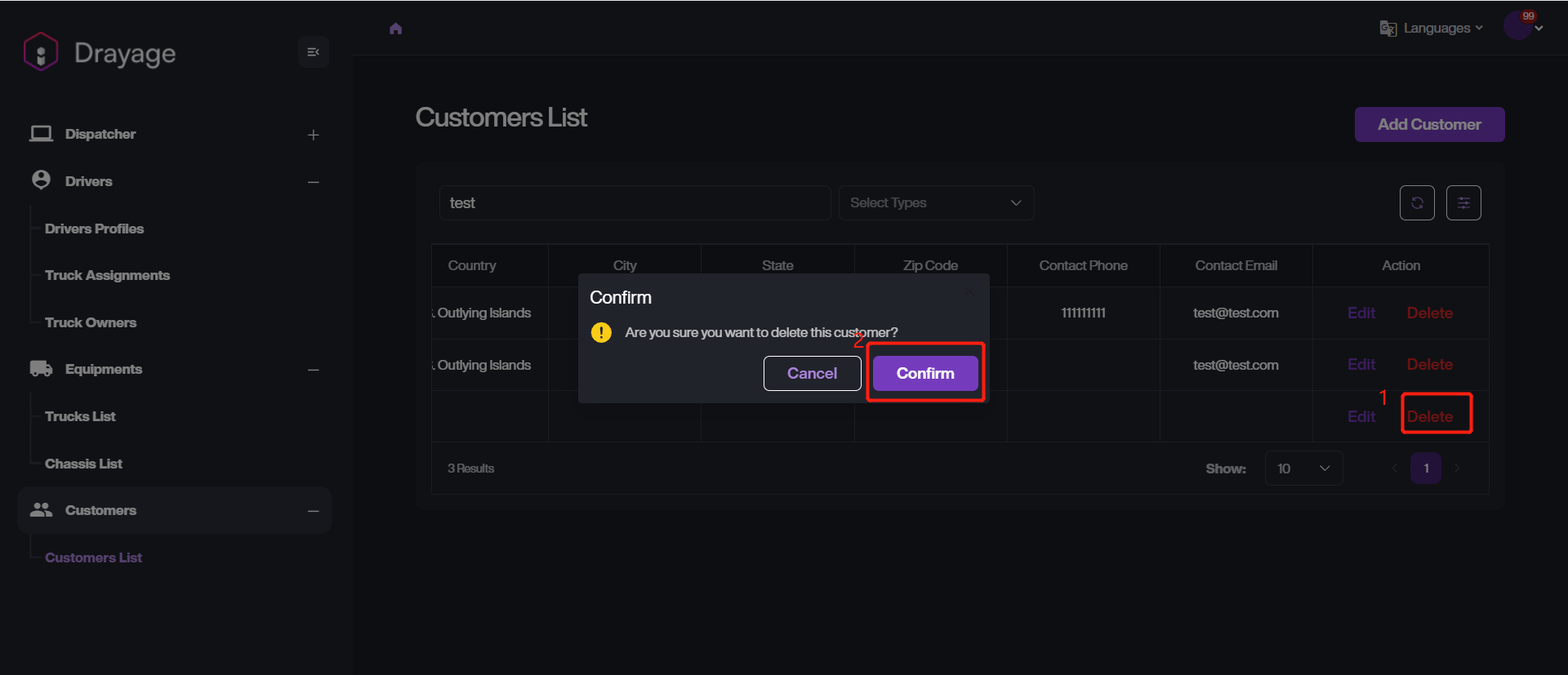Screen dimensions: 1568x675
Task: Open the Select Types dropdown
Action: [936, 203]
